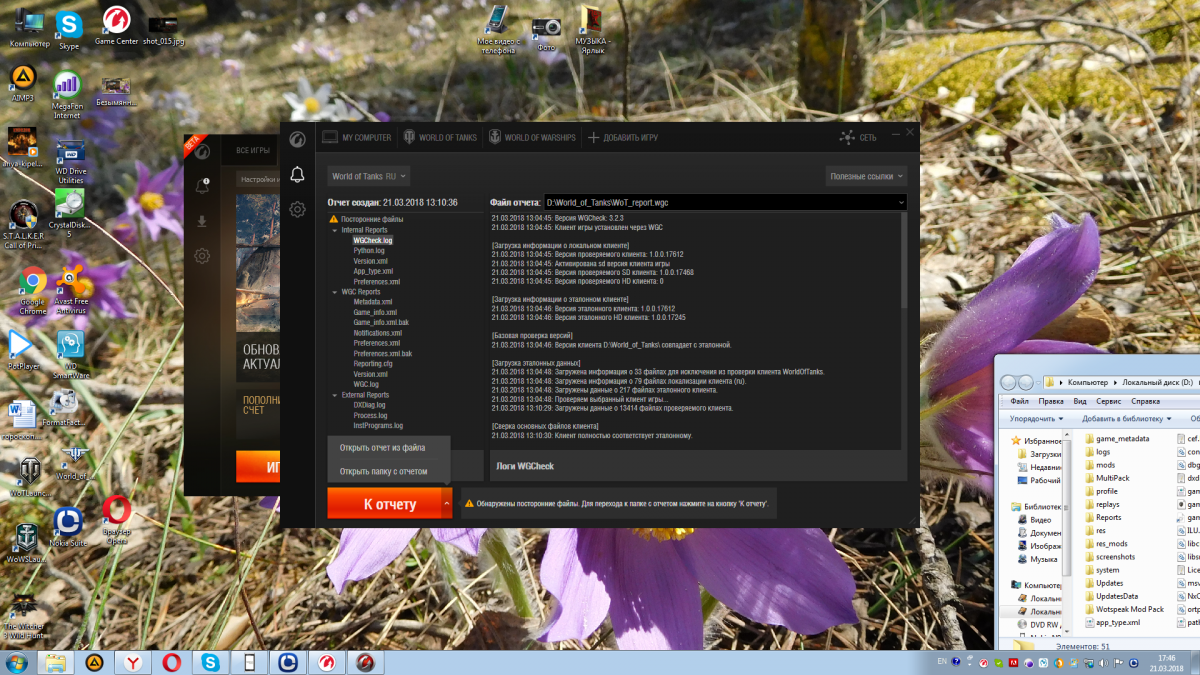
Task: Launch The Witcher 3 Wild Hunt shortcut
Action: (x=23, y=615)
